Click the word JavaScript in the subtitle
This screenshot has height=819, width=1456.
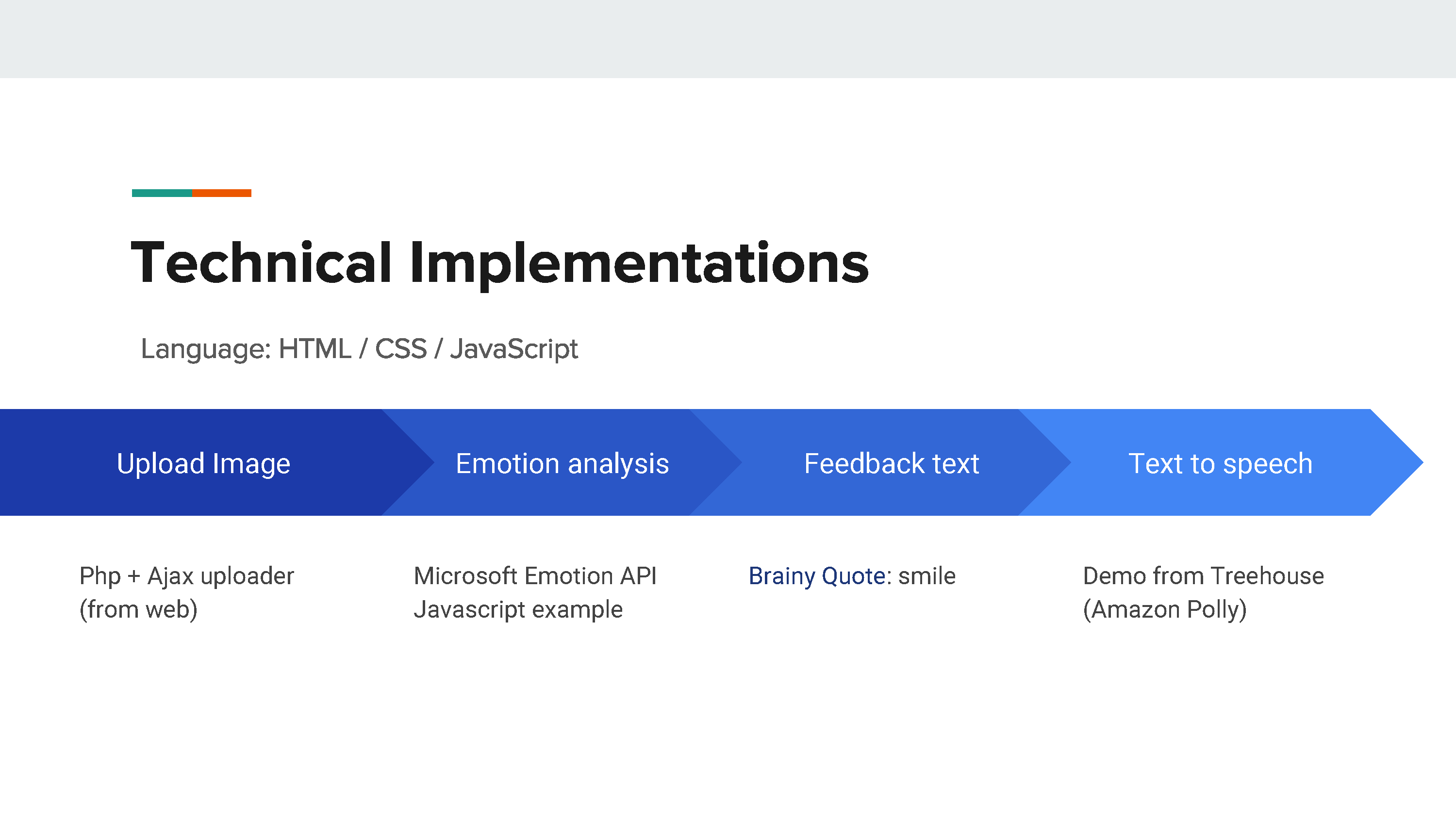click(x=514, y=349)
